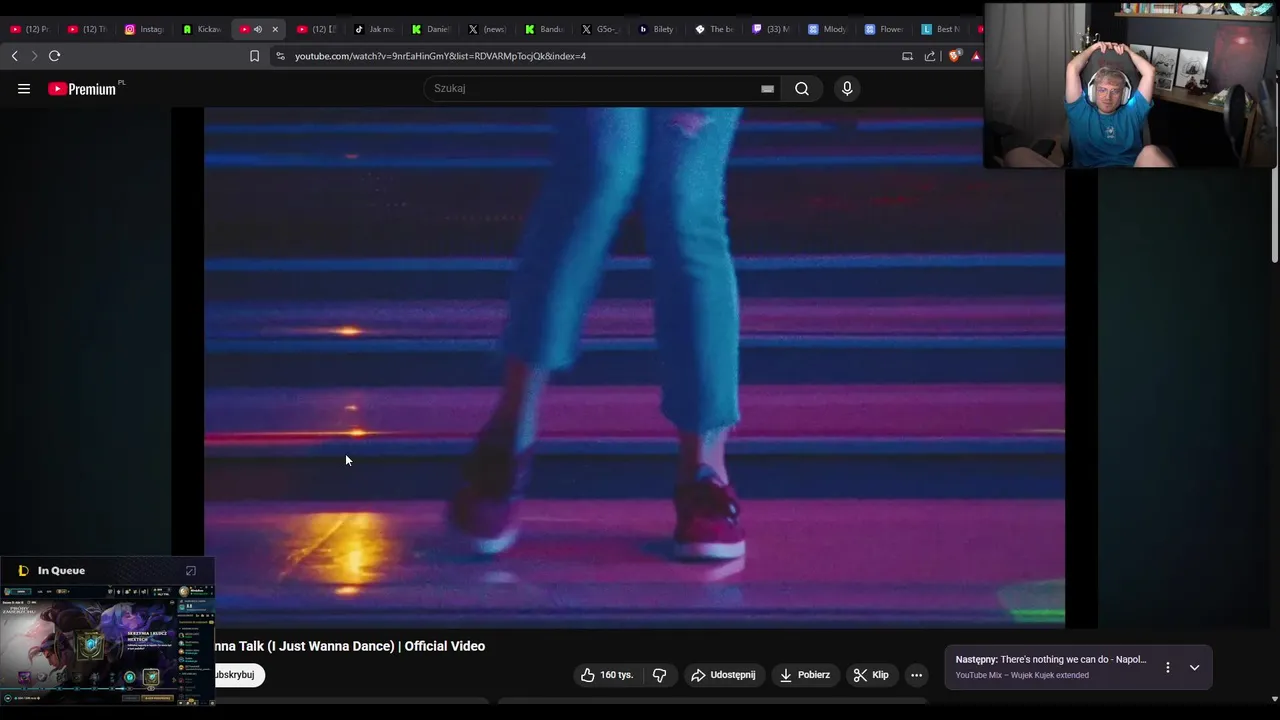Go back with the browser back arrow
1280x720 pixels.
[x=15, y=56]
